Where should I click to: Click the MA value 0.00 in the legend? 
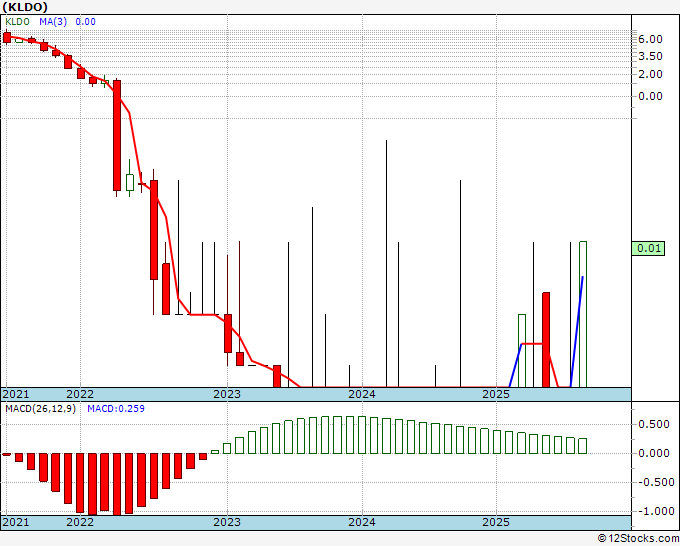[85, 22]
